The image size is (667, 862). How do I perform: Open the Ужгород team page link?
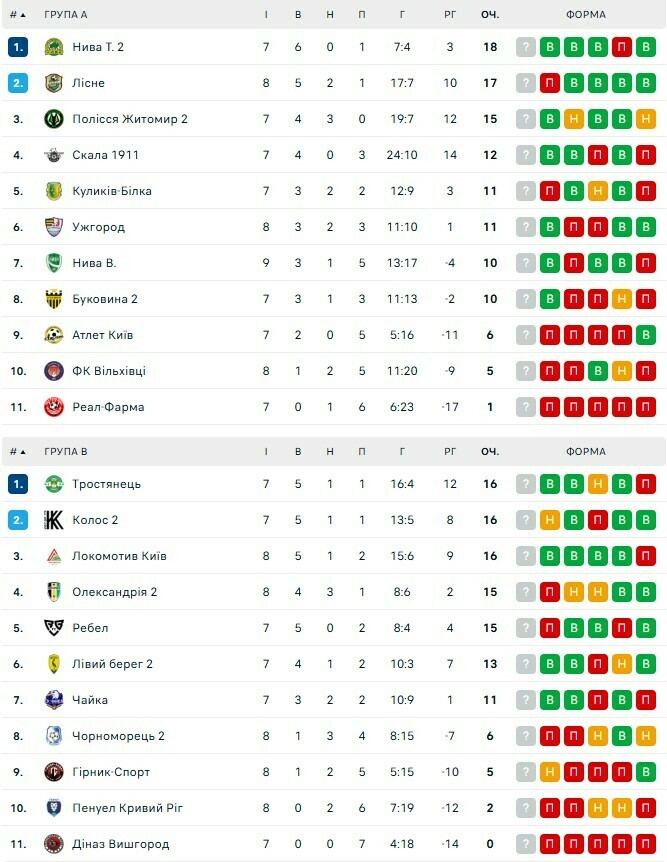98,227
